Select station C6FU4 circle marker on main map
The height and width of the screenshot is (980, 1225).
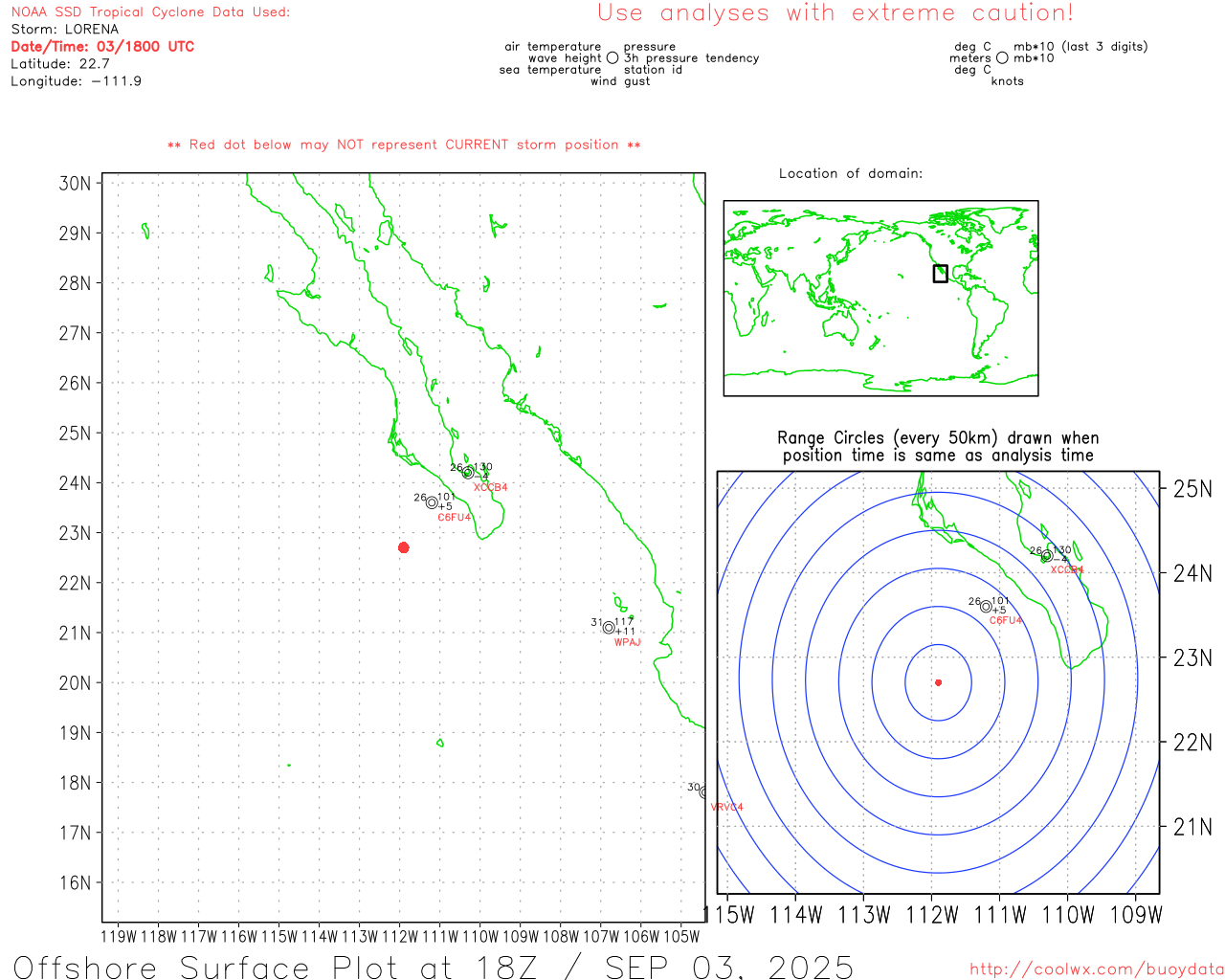click(x=432, y=502)
